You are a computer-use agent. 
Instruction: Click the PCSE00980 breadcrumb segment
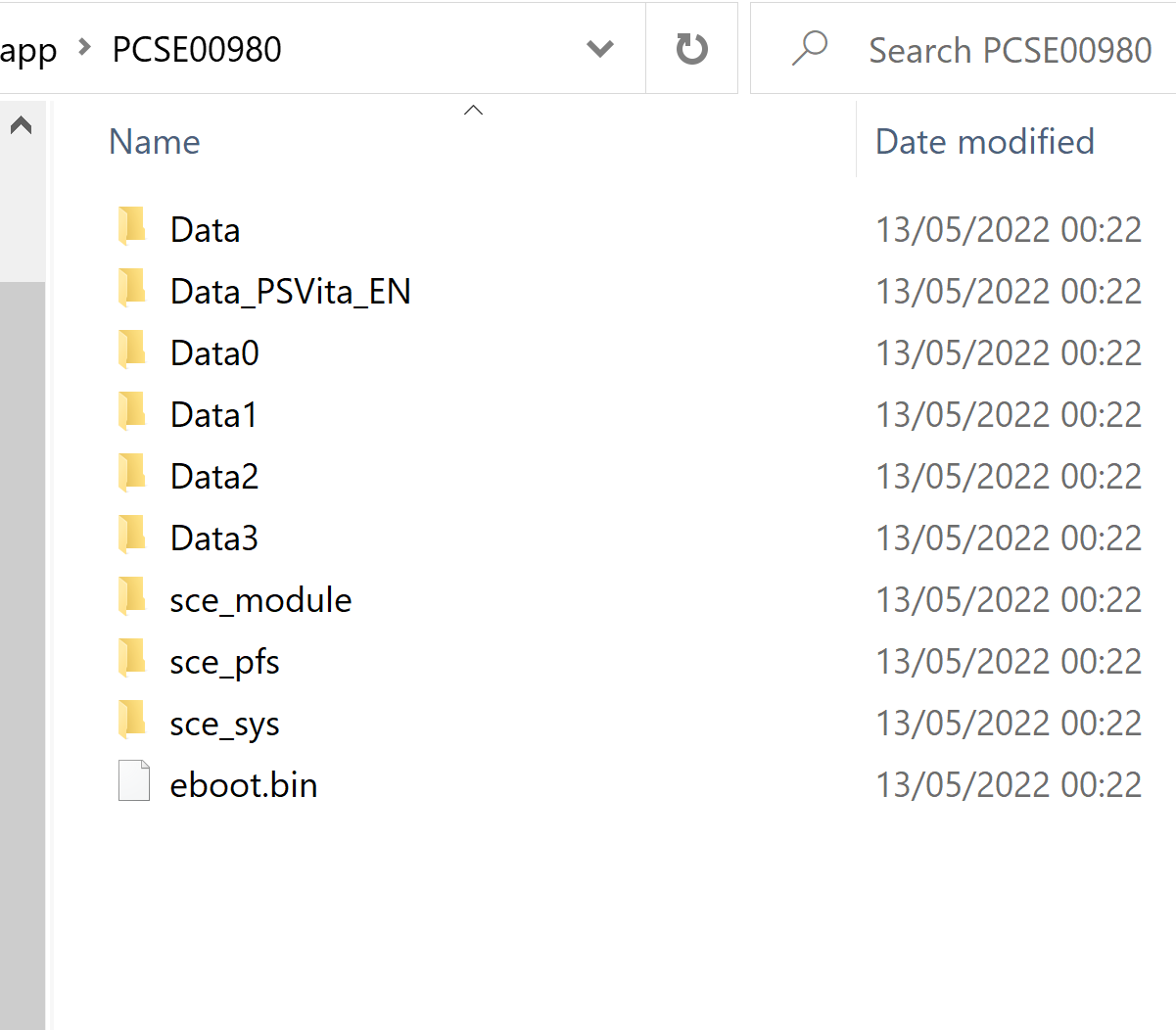(x=197, y=49)
